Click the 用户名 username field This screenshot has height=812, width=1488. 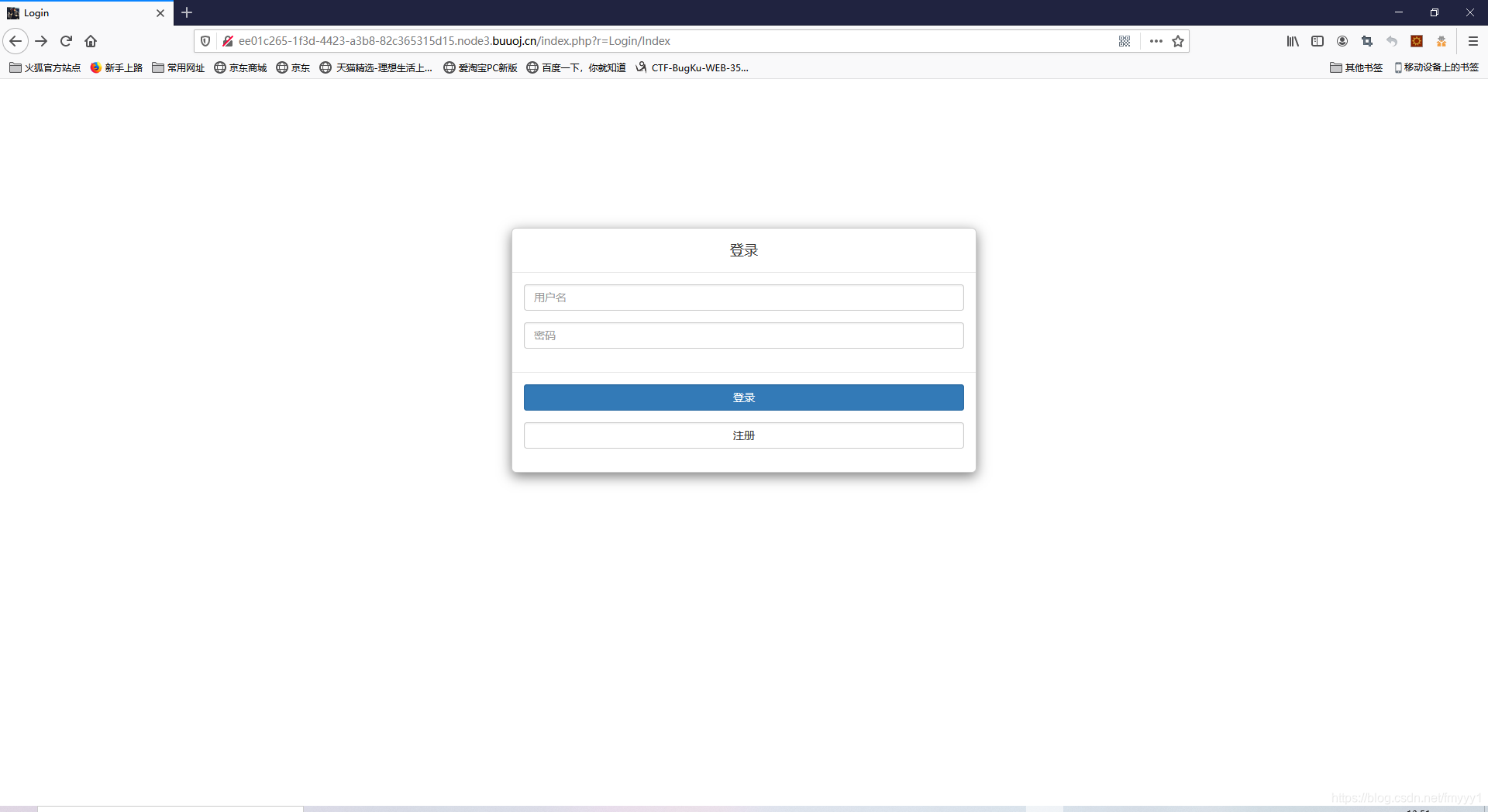[x=744, y=298]
